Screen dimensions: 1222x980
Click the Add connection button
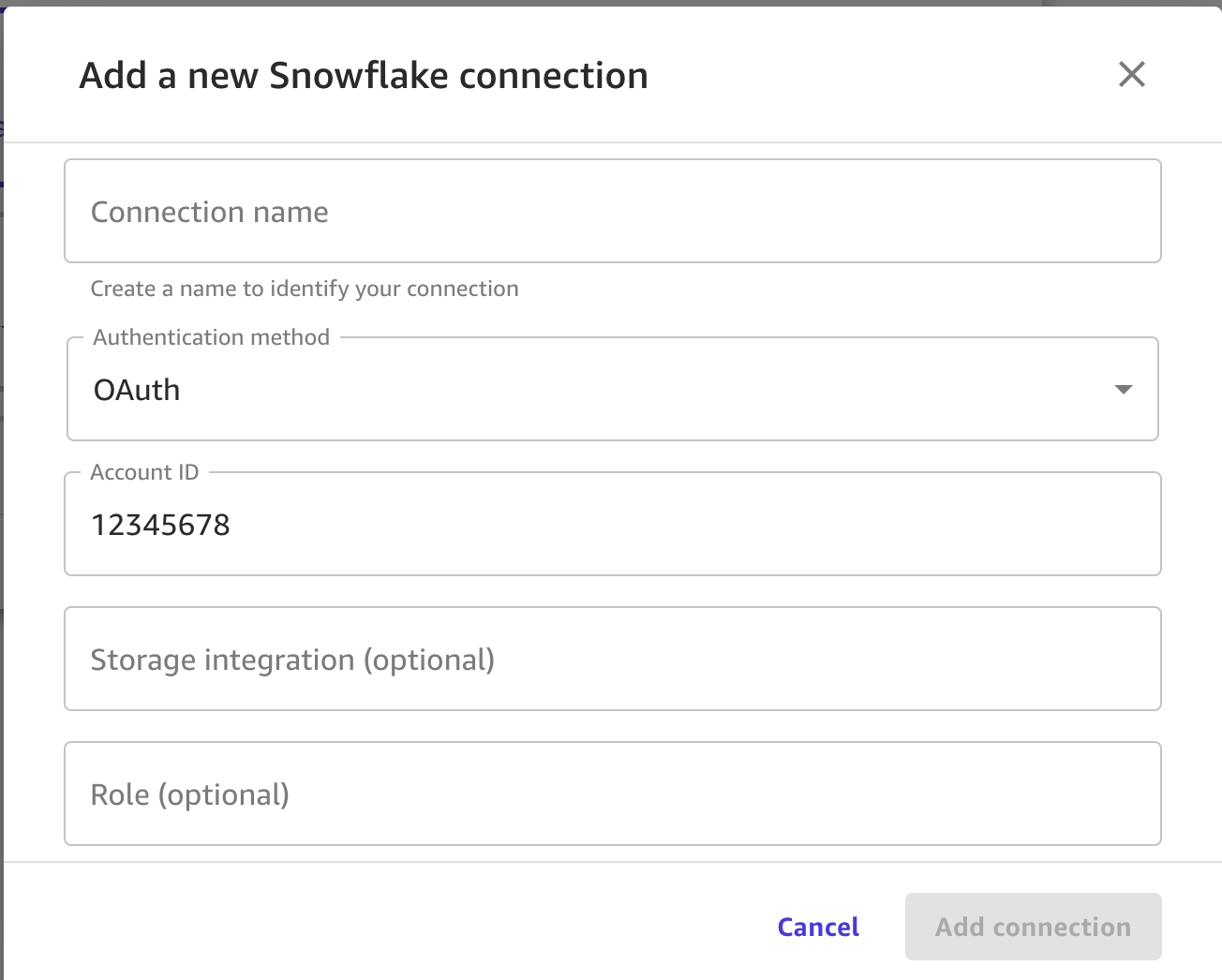1033,927
